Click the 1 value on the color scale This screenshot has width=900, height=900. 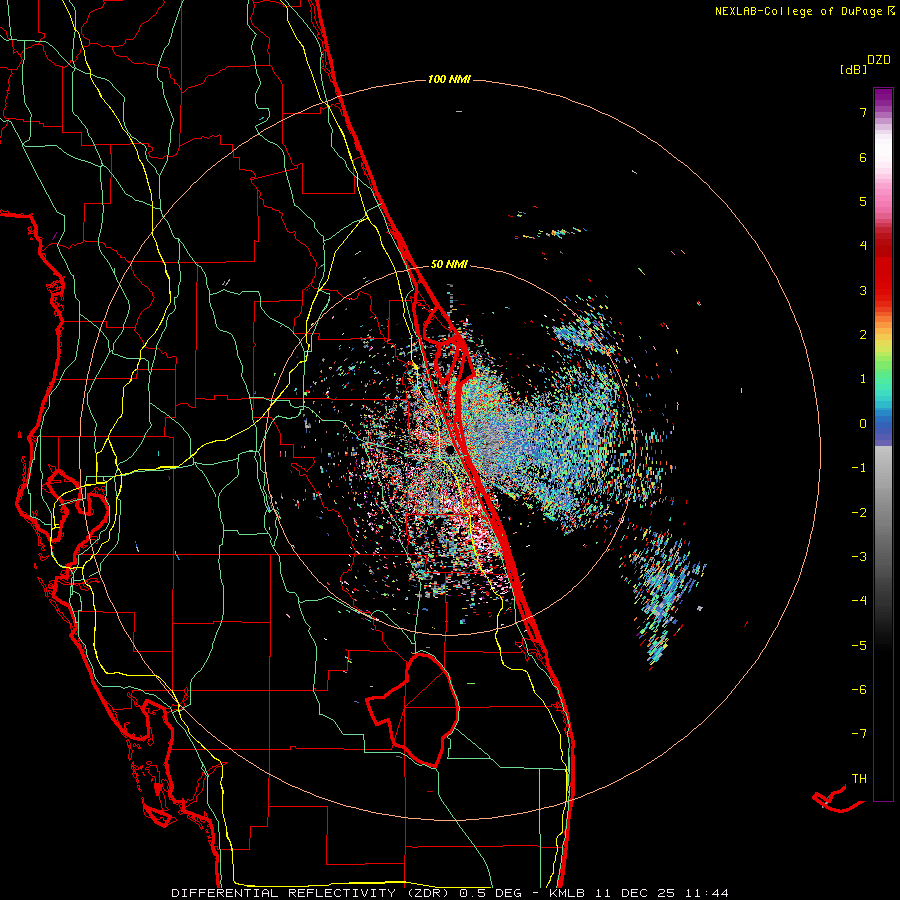point(863,379)
